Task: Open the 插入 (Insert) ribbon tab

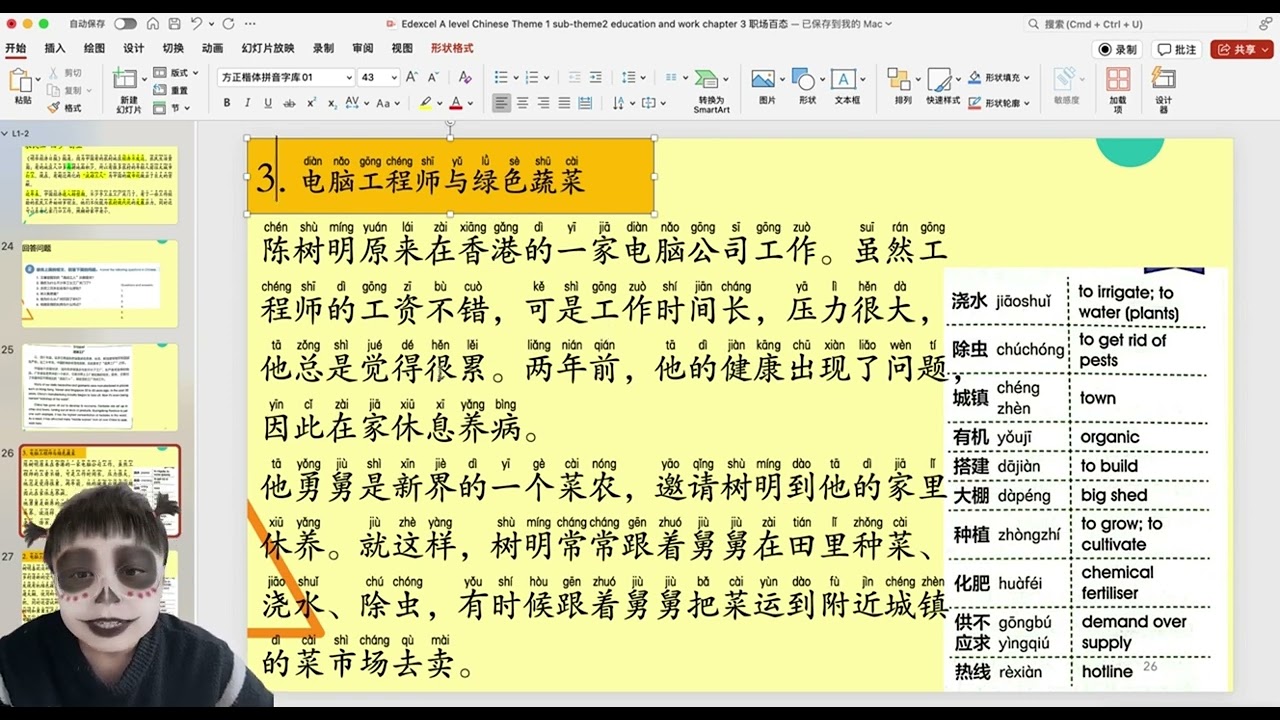Action: click(55, 48)
